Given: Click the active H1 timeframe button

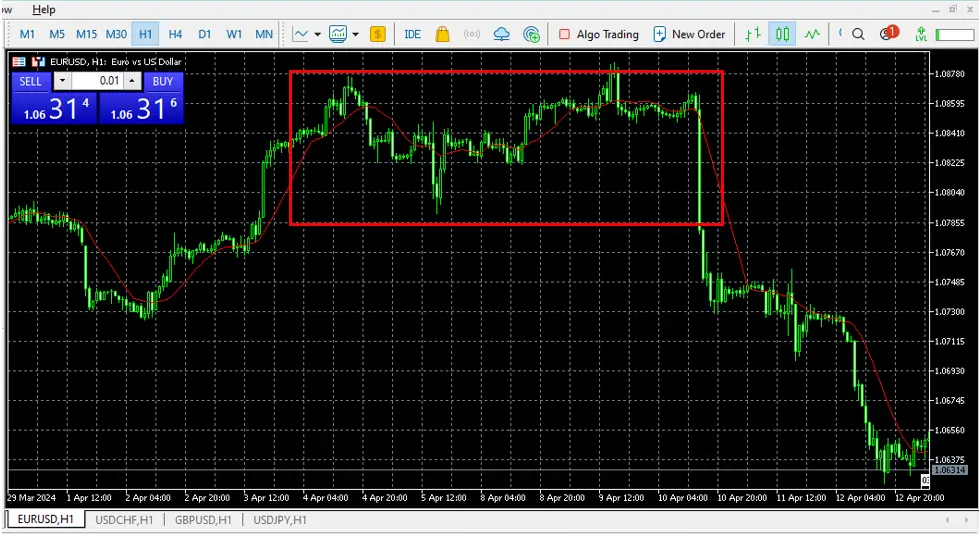Looking at the screenshot, I should point(145,34).
